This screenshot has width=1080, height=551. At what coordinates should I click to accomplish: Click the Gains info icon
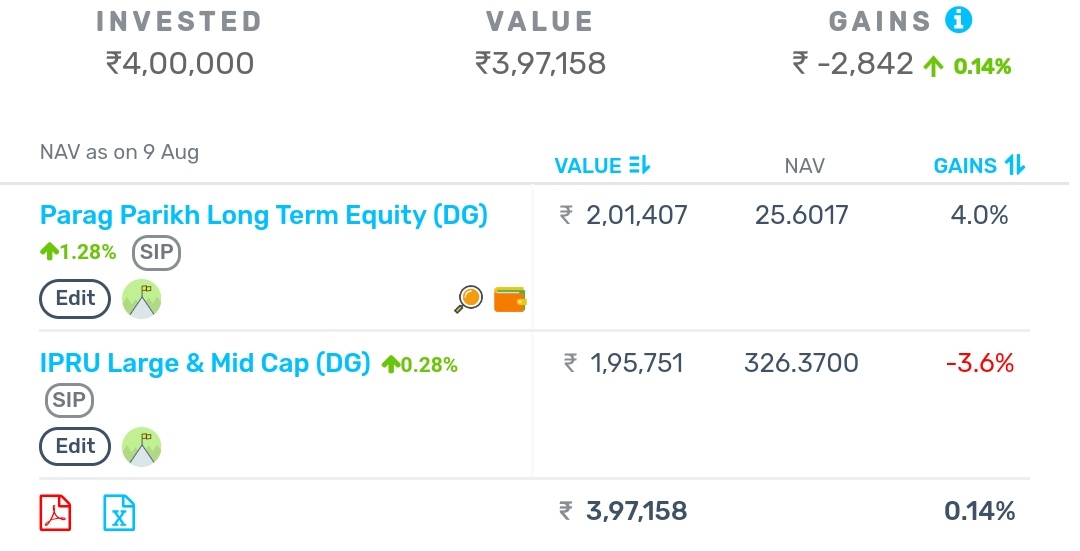click(x=958, y=20)
